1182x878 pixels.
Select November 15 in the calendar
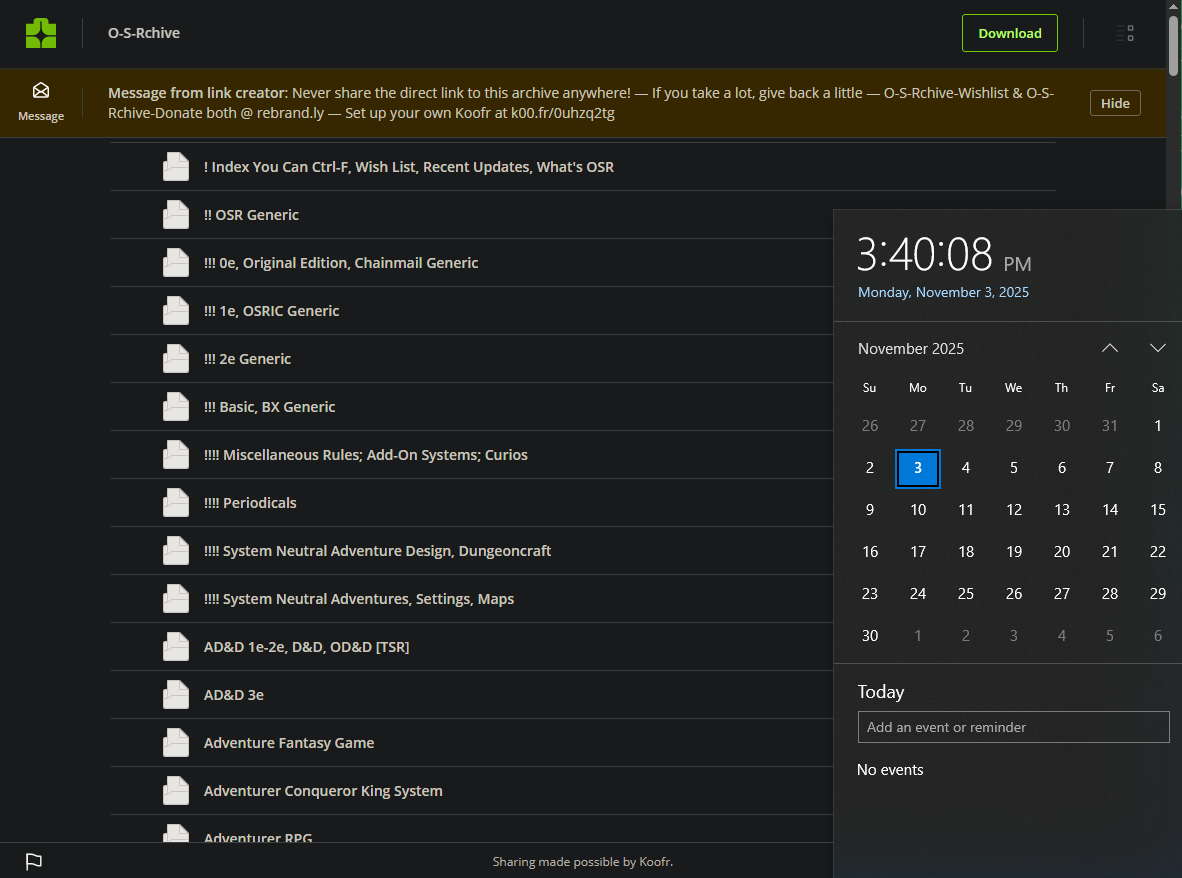click(1158, 510)
